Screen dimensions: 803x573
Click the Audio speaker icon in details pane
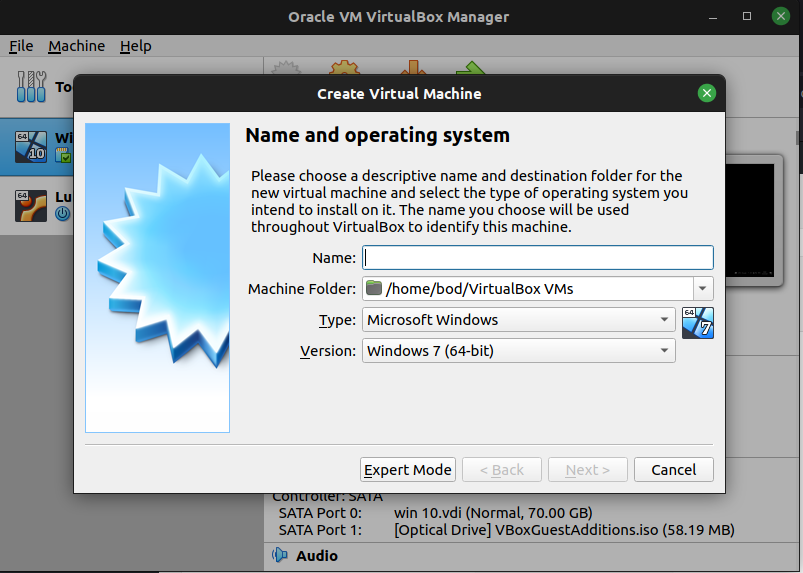coord(280,555)
